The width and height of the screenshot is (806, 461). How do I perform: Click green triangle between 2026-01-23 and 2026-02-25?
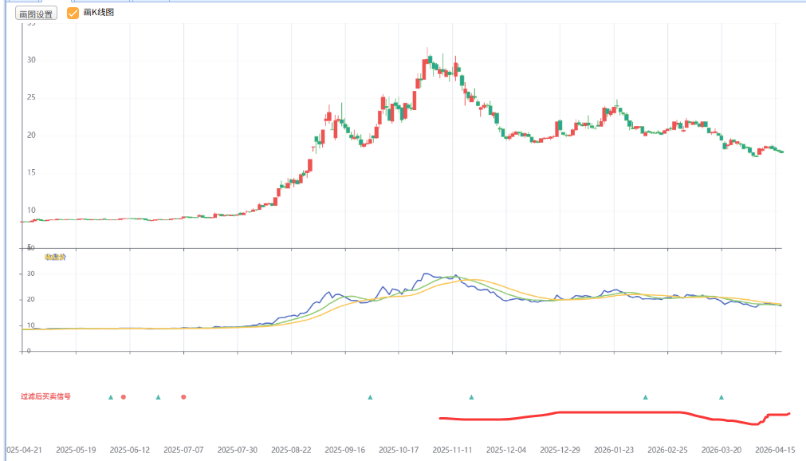[x=646, y=397]
